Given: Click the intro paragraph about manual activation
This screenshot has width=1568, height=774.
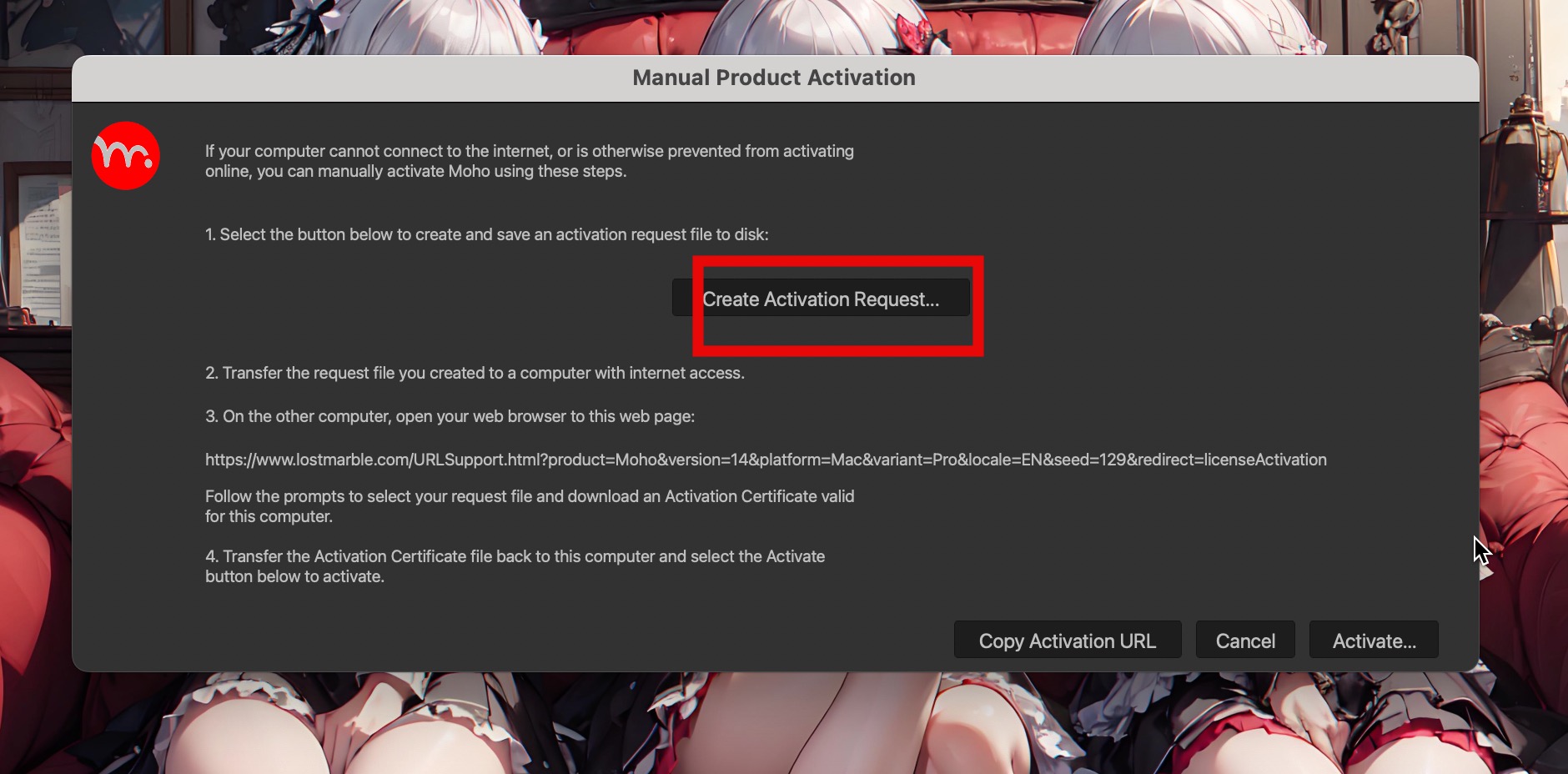Looking at the screenshot, I should pyautogui.click(x=530, y=161).
